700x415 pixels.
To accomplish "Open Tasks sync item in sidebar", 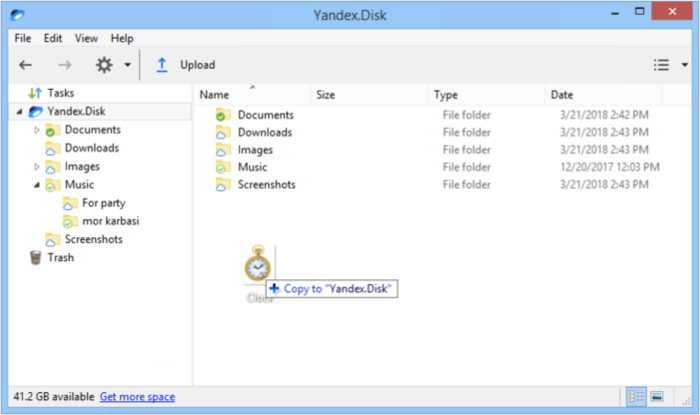I will tap(35, 93).
